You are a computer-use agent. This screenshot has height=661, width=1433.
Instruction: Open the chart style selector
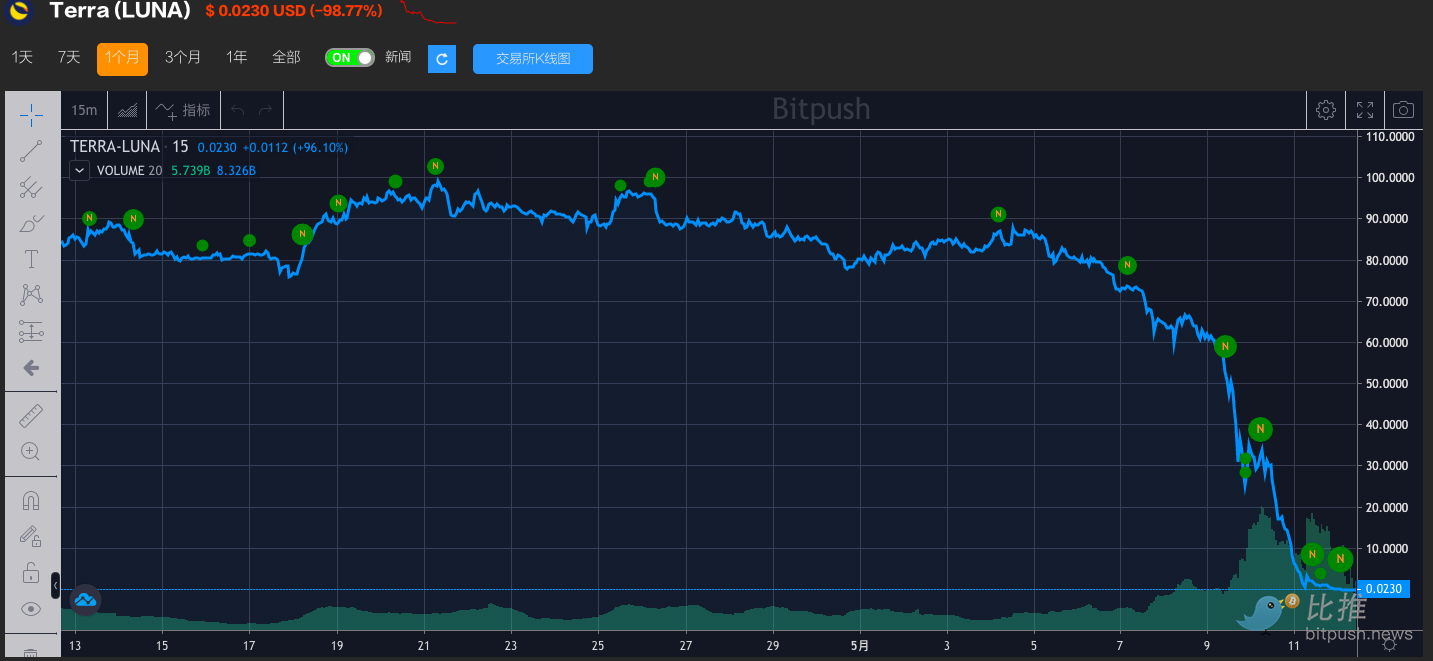[127, 110]
